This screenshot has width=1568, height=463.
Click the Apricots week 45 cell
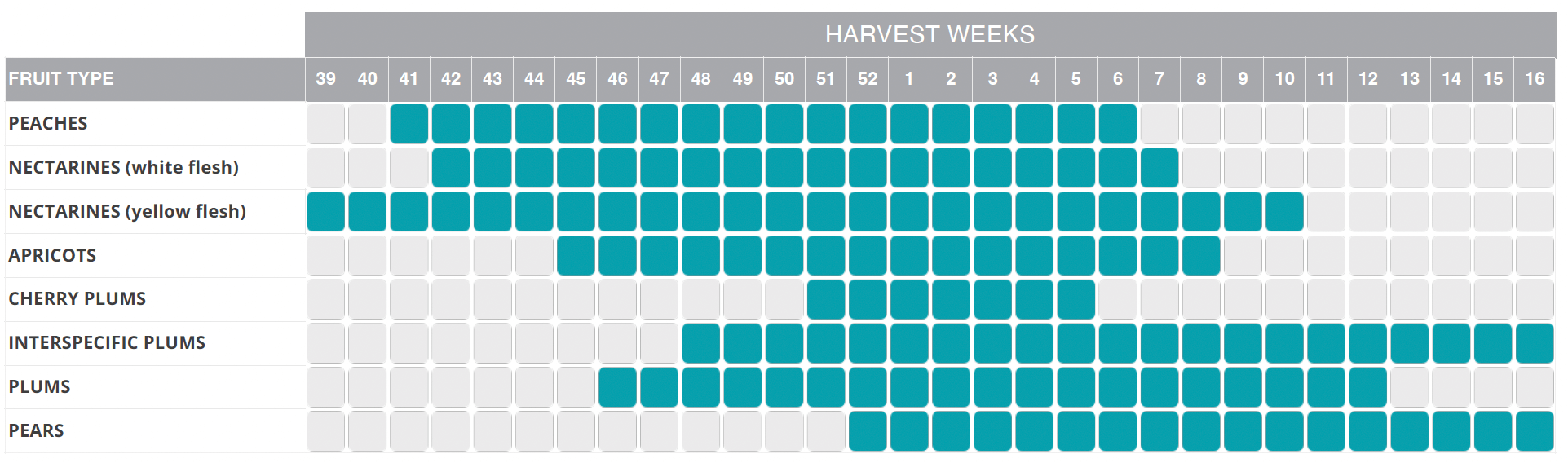(x=576, y=255)
